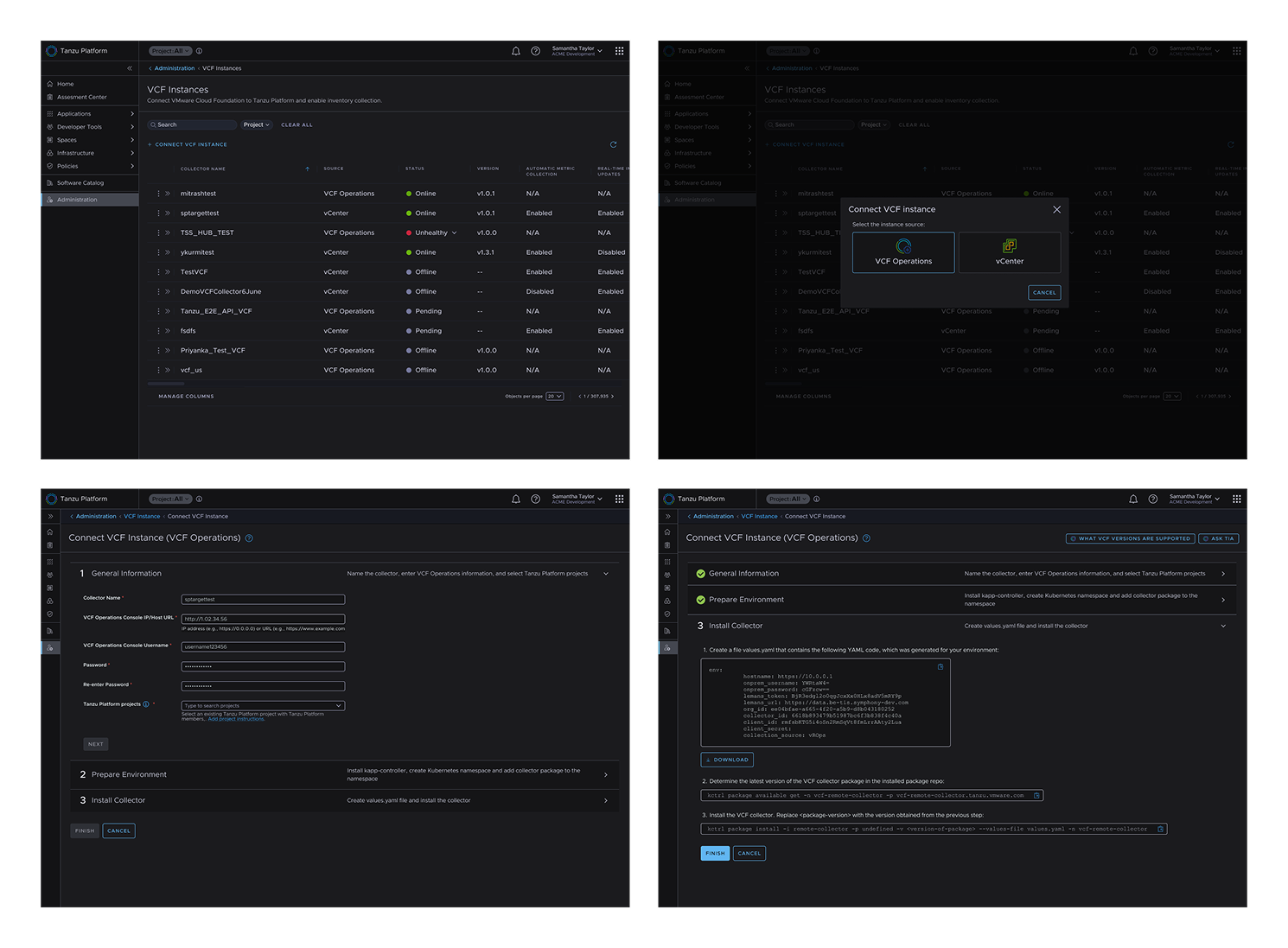Open the Add project instructions link
Image resolution: width=1288 pixels, height=948 pixels.
coord(237,719)
